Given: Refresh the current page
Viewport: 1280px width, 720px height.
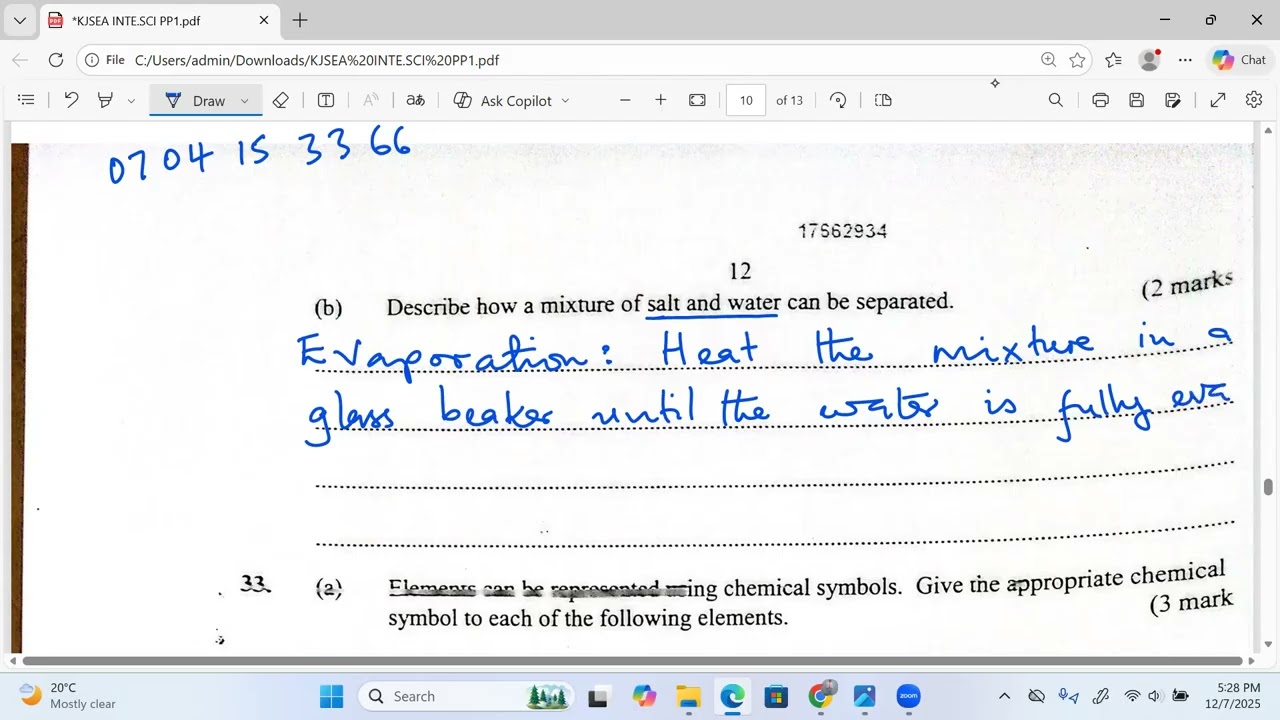Looking at the screenshot, I should tap(56, 60).
